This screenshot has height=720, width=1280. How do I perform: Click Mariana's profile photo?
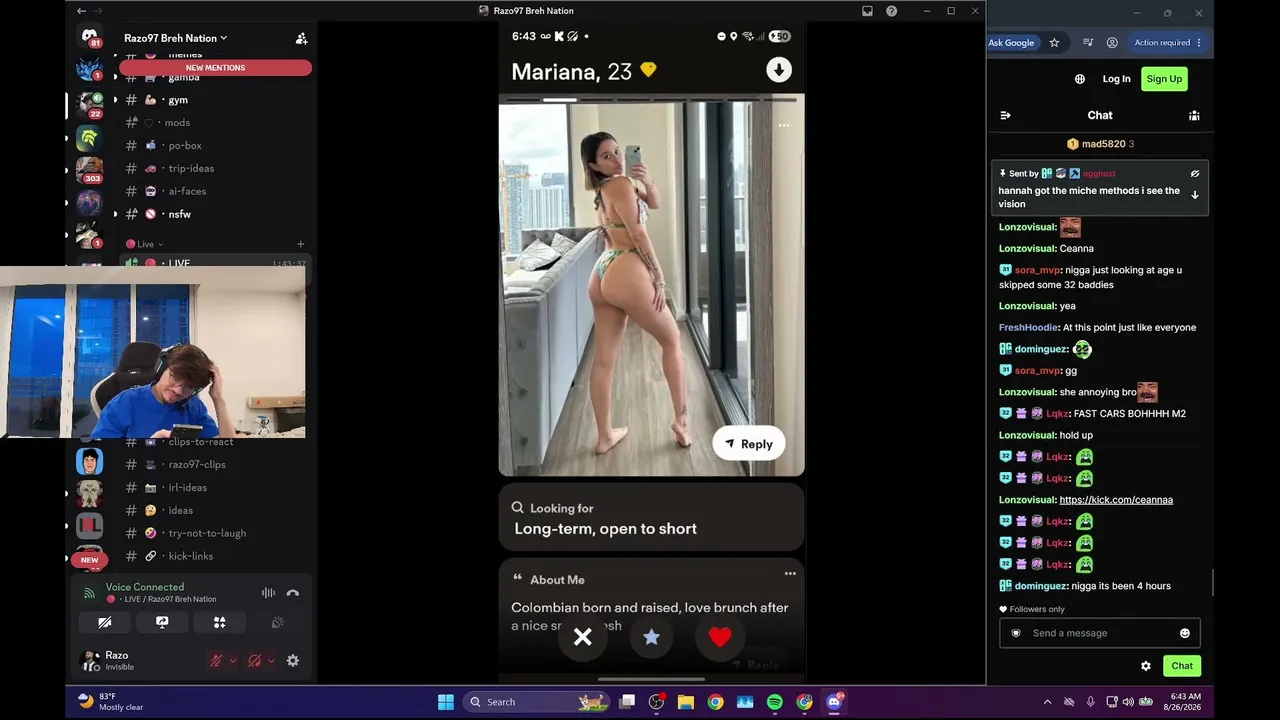coord(651,286)
